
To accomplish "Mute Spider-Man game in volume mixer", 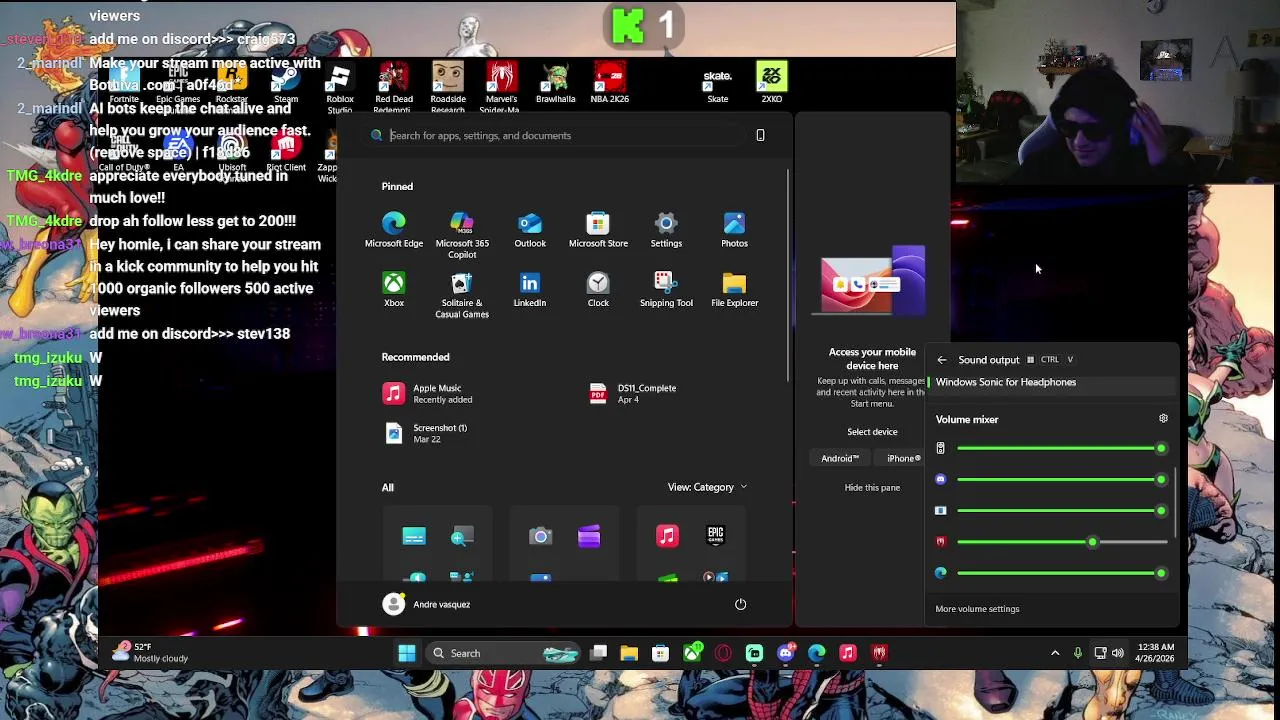I will (x=940, y=542).
